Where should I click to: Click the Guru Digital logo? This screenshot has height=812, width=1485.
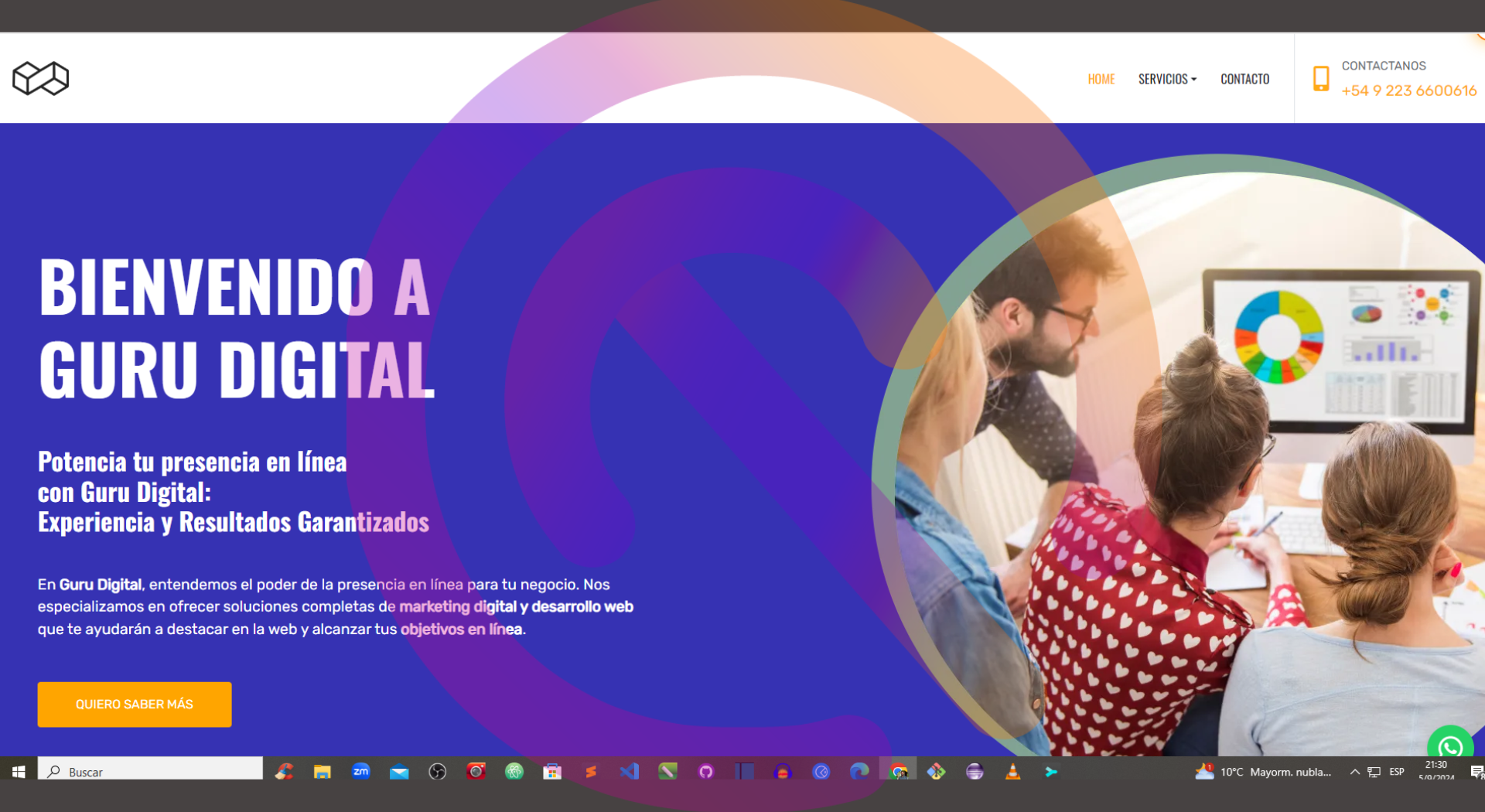[40, 78]
